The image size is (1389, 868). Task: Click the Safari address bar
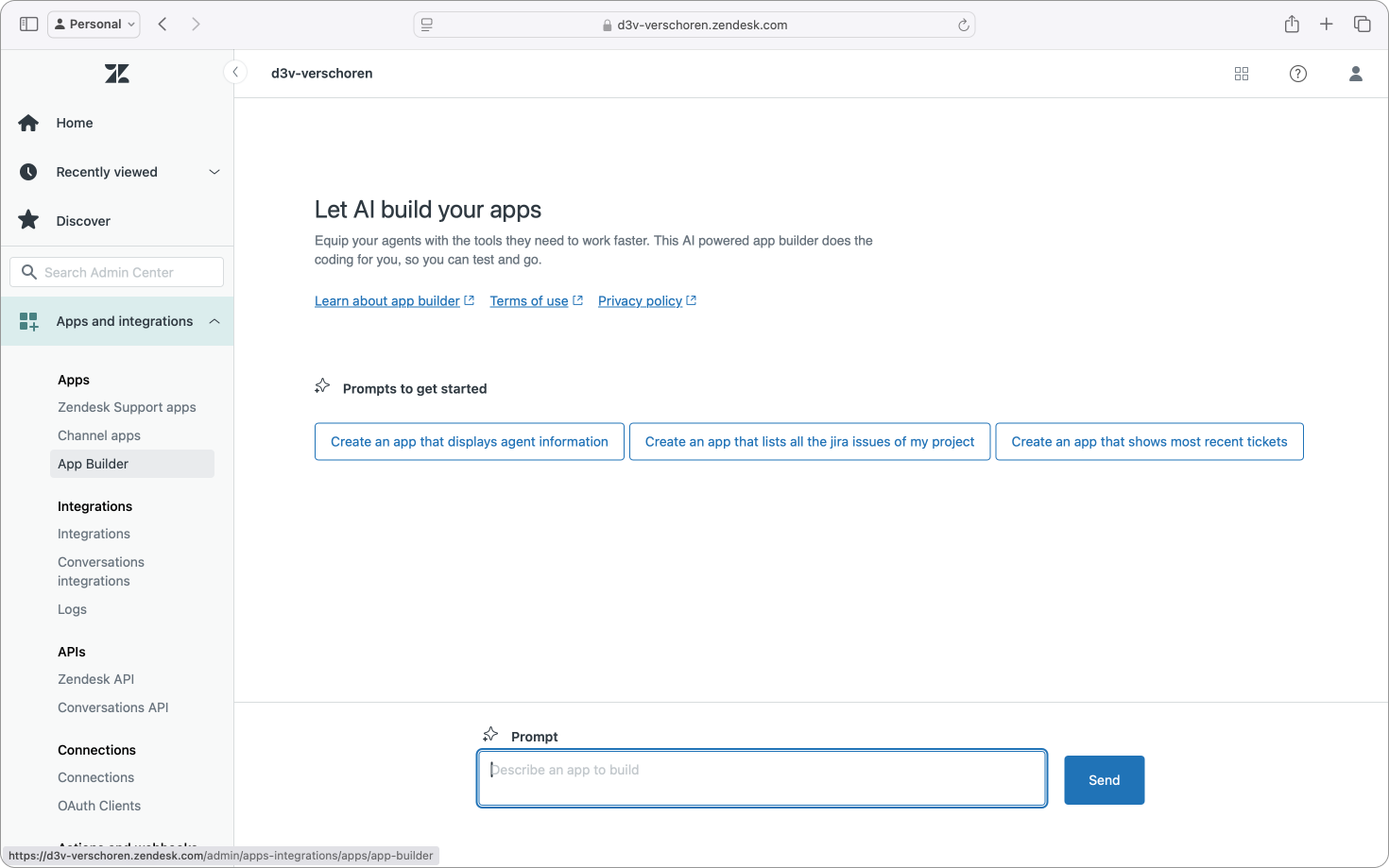coord(694,25)
